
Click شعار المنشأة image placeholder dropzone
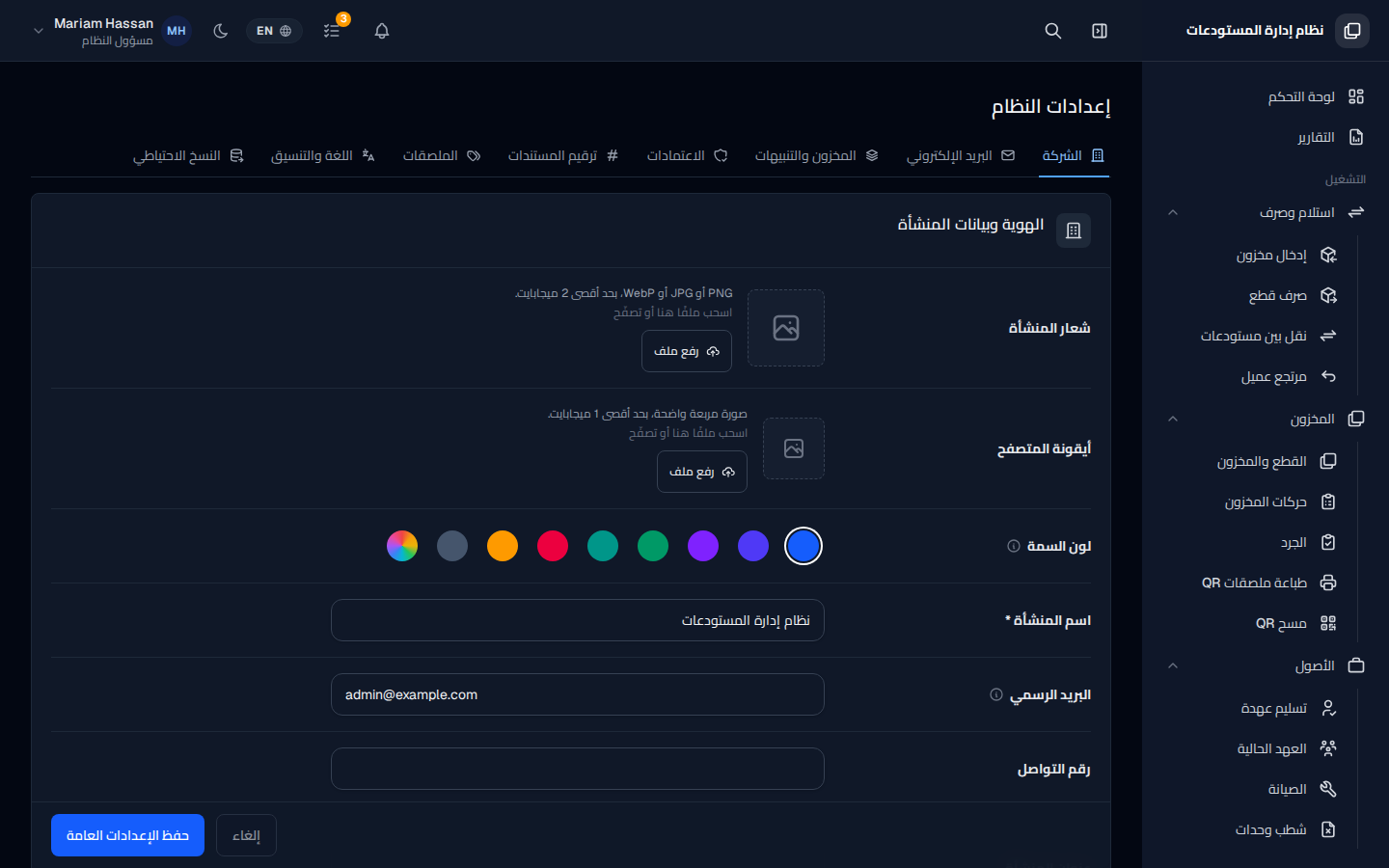(x=786, y=328)
